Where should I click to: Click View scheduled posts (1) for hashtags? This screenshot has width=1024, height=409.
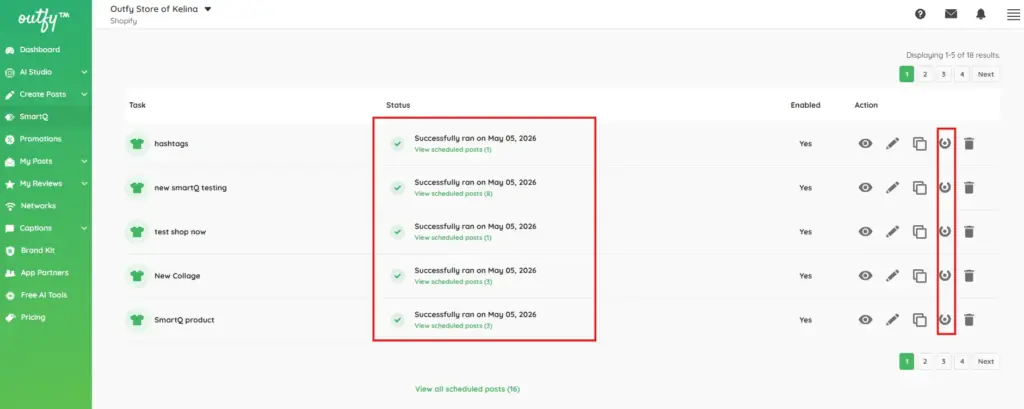pos(453,150)
